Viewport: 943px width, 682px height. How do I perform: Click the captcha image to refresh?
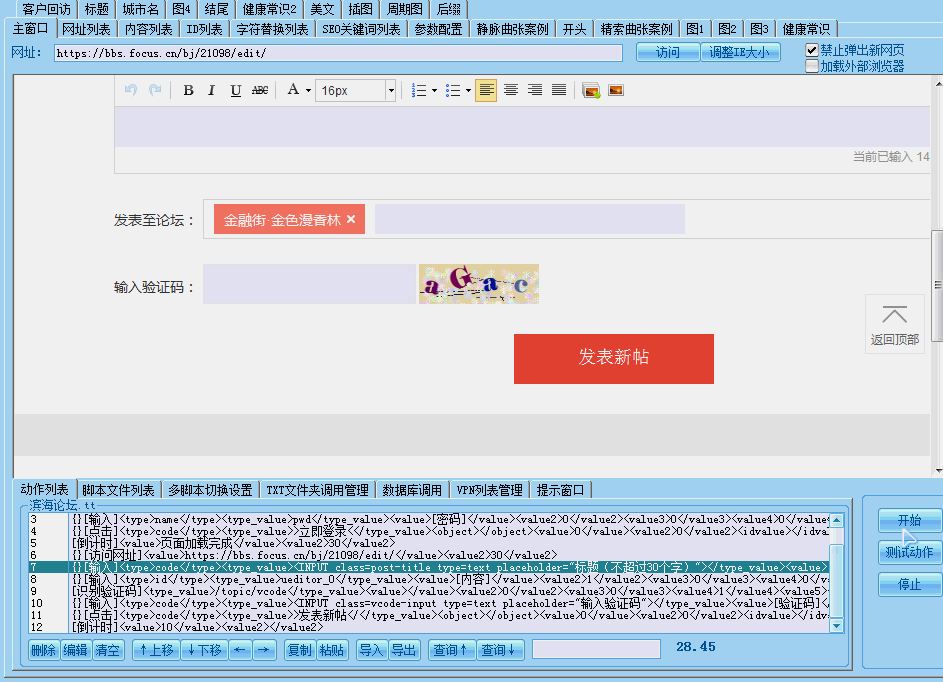[x=479, y=284]
